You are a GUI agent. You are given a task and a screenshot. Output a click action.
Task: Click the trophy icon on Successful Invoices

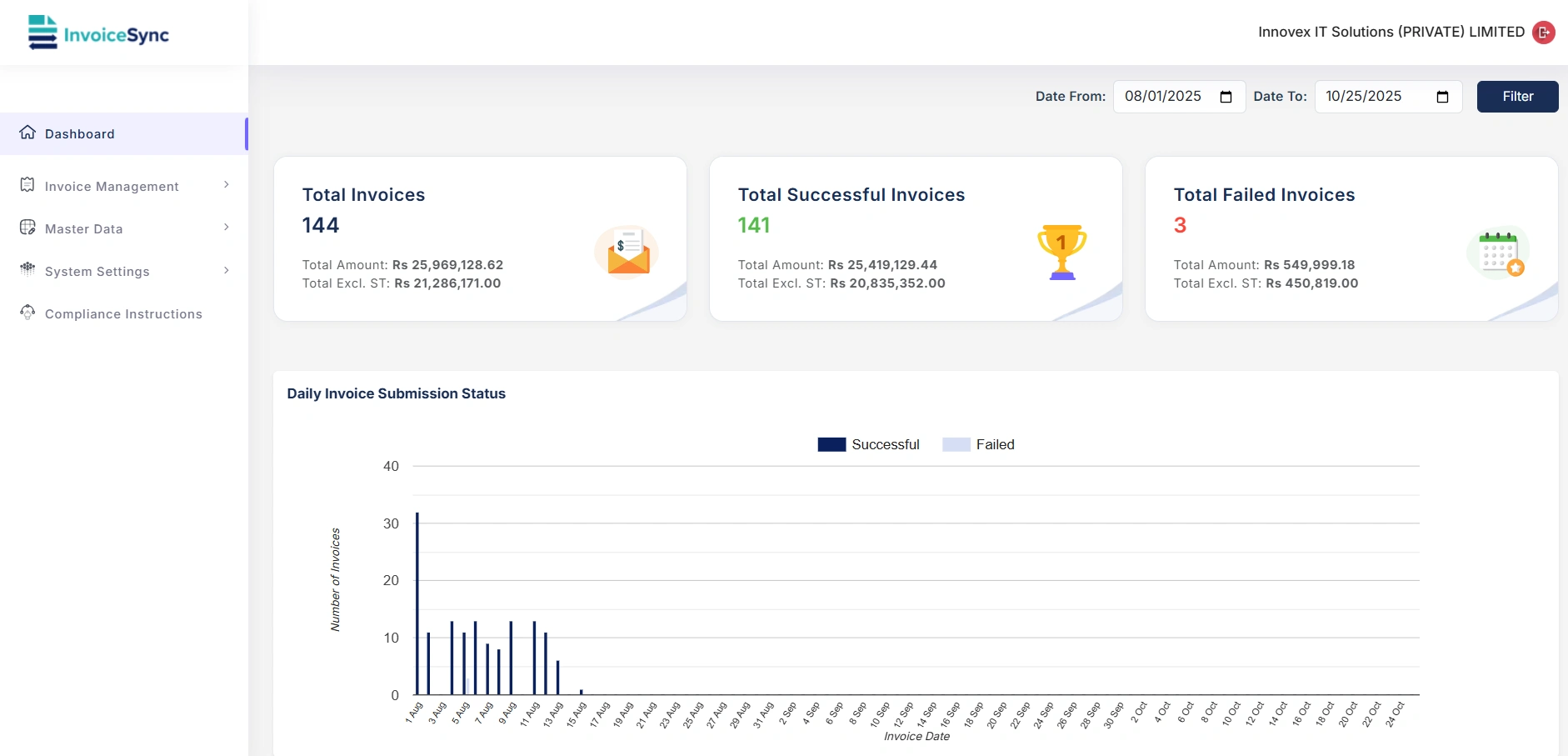[x=1061, y=252]
